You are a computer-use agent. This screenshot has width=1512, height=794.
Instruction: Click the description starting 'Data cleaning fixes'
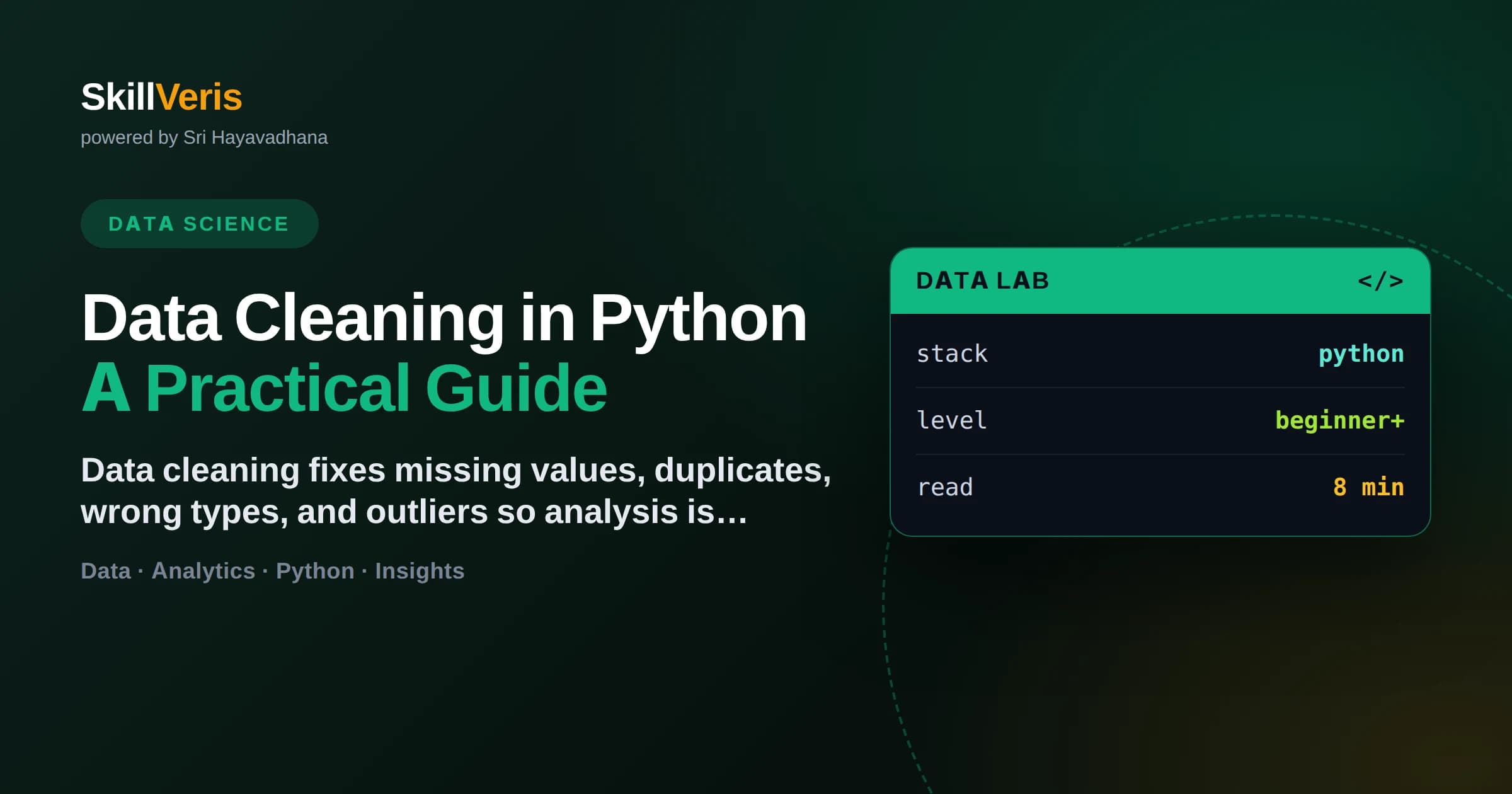coord(456,491)
